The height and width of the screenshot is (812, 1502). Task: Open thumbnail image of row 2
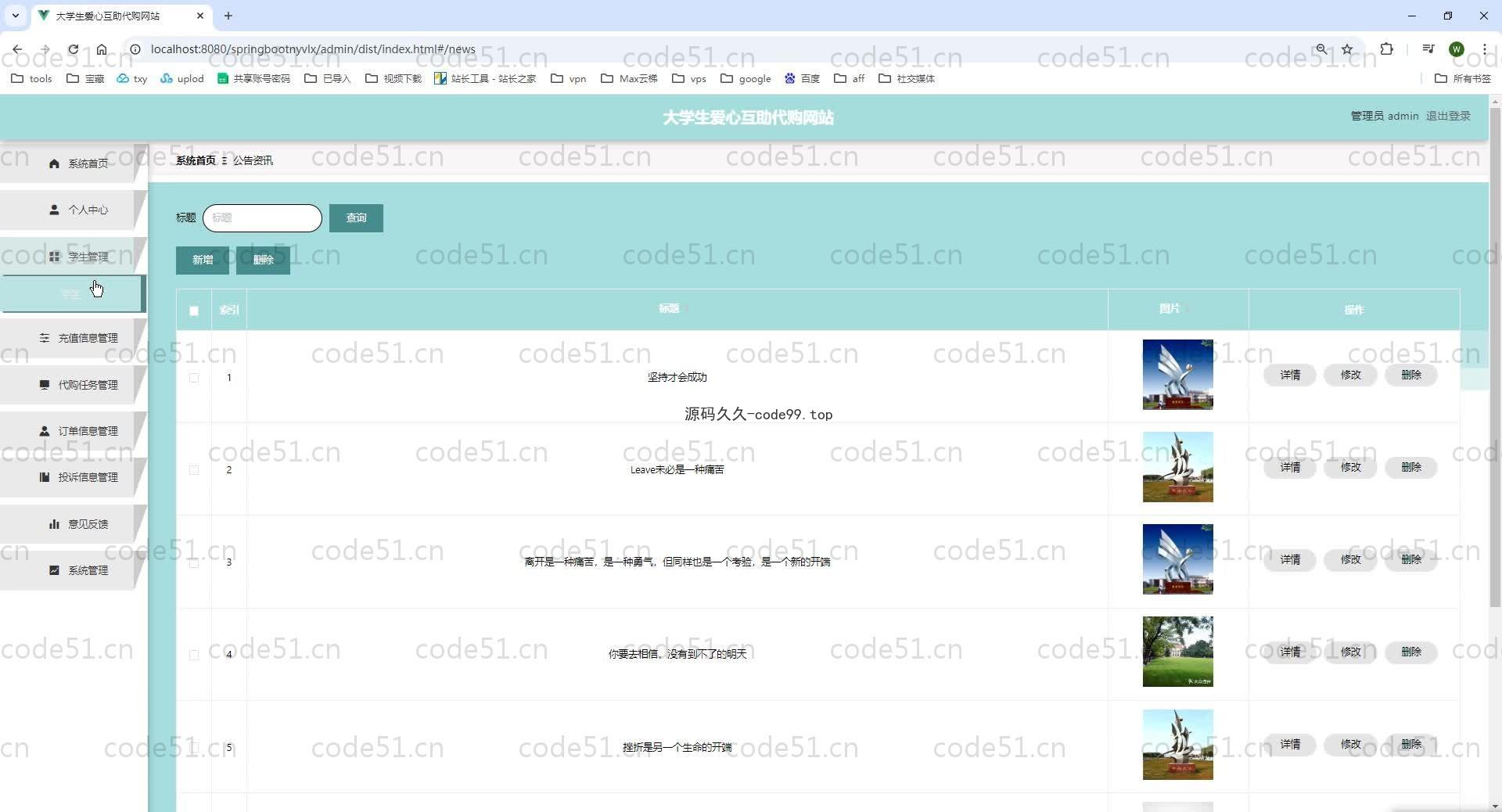coord(1177,467)
